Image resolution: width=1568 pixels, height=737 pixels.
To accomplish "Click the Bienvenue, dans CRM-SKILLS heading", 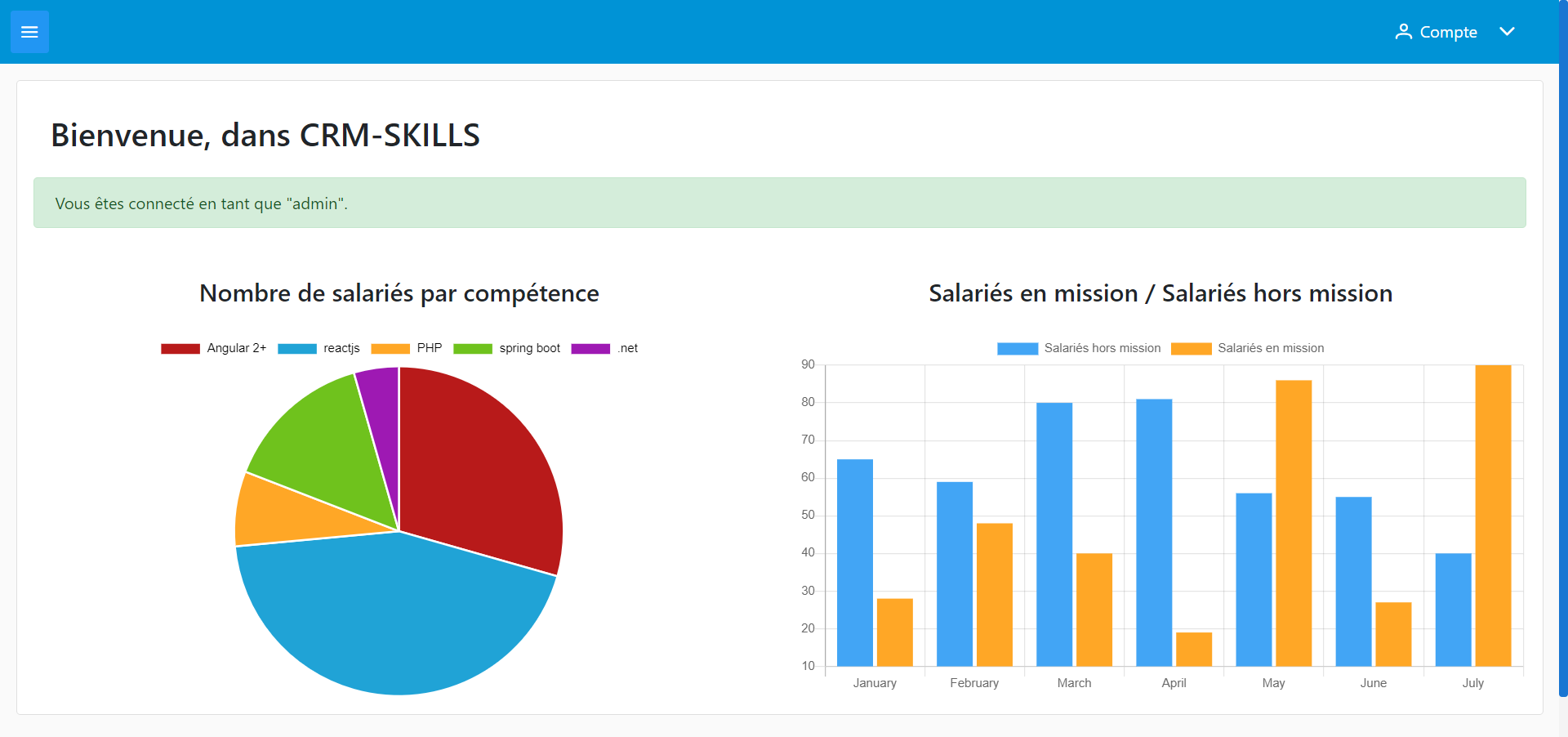I will coord(265,135).
